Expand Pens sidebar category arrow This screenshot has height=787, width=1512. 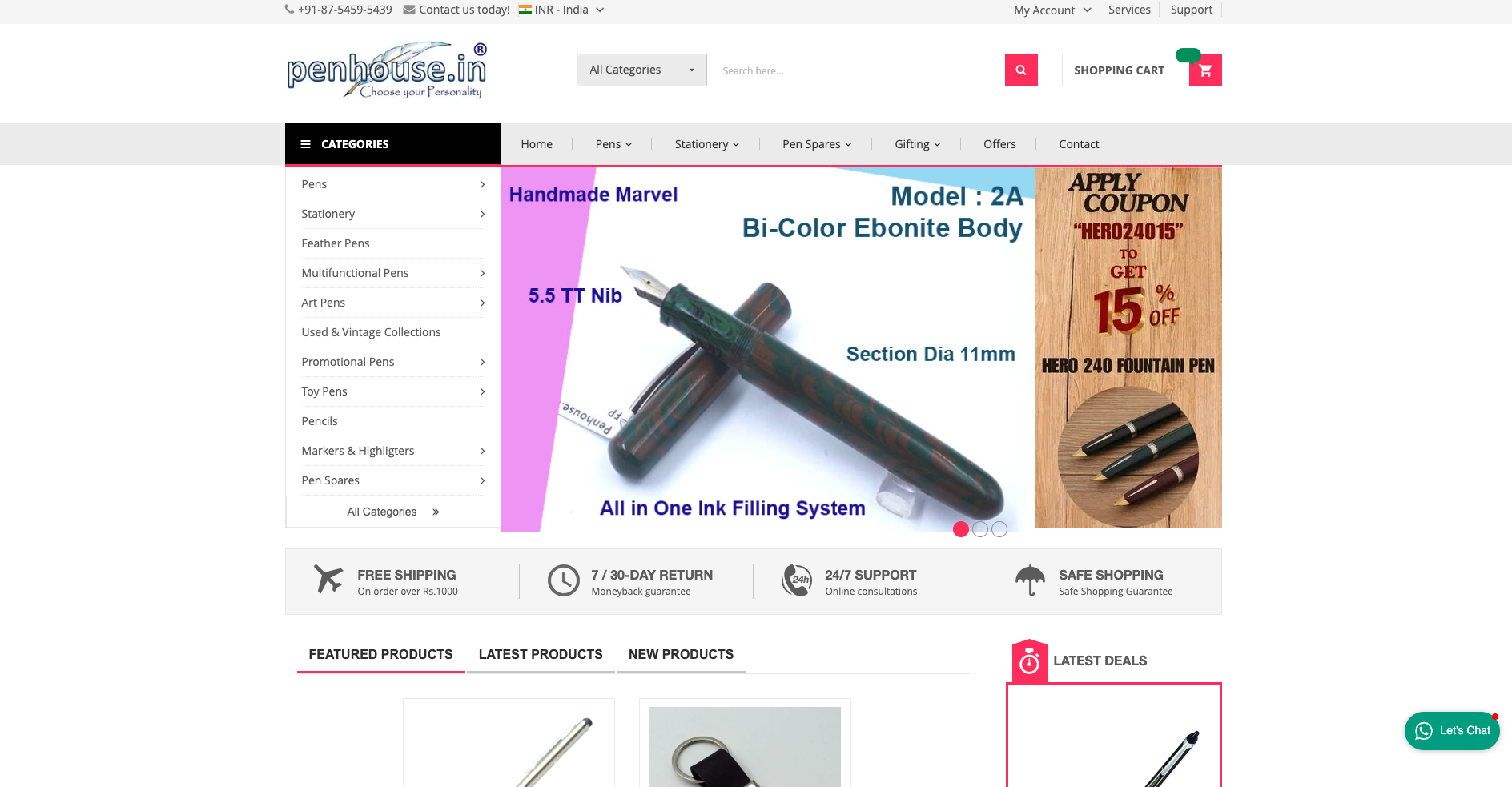coord(482,184)
